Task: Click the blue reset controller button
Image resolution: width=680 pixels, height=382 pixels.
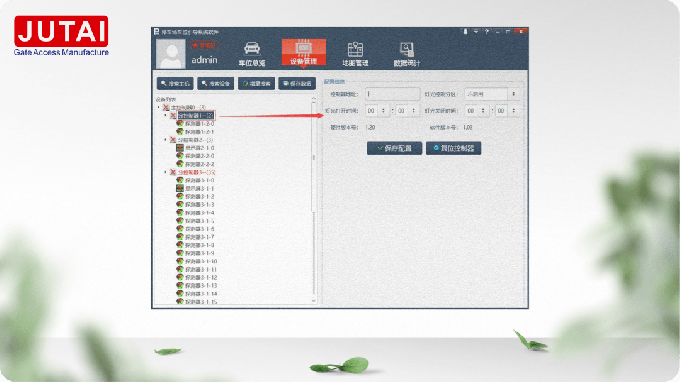Action: (453, 148)
